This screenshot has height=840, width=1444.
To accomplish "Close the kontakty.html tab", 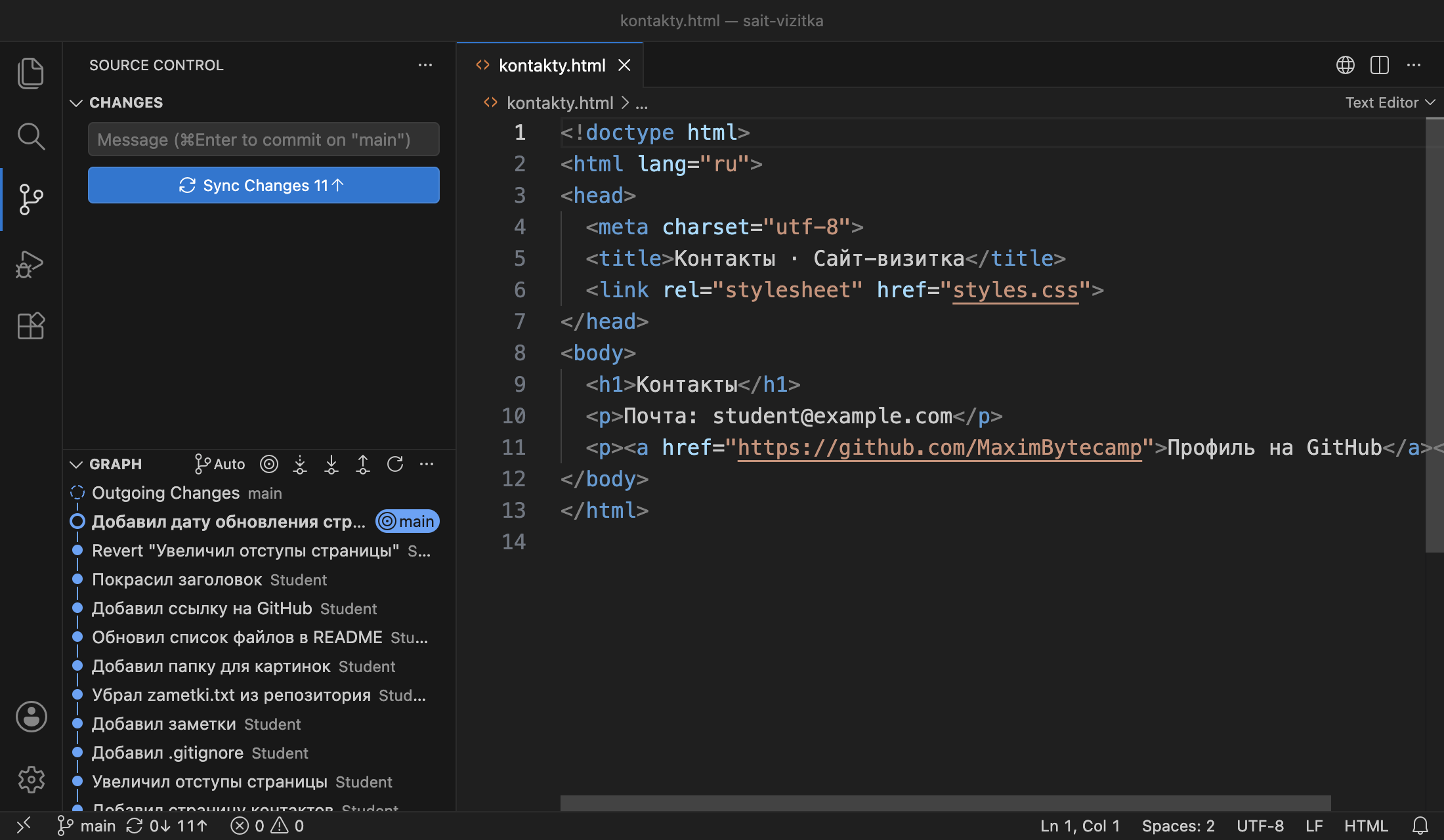I will [x=624, y=65].
